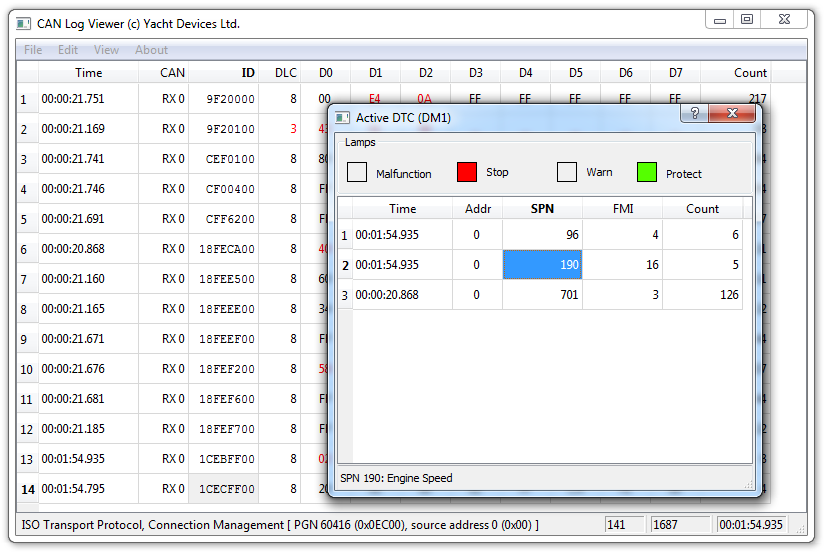Open the File menu
The width and height of the screenshot is (824, 554).
click(x=33, y=50)
